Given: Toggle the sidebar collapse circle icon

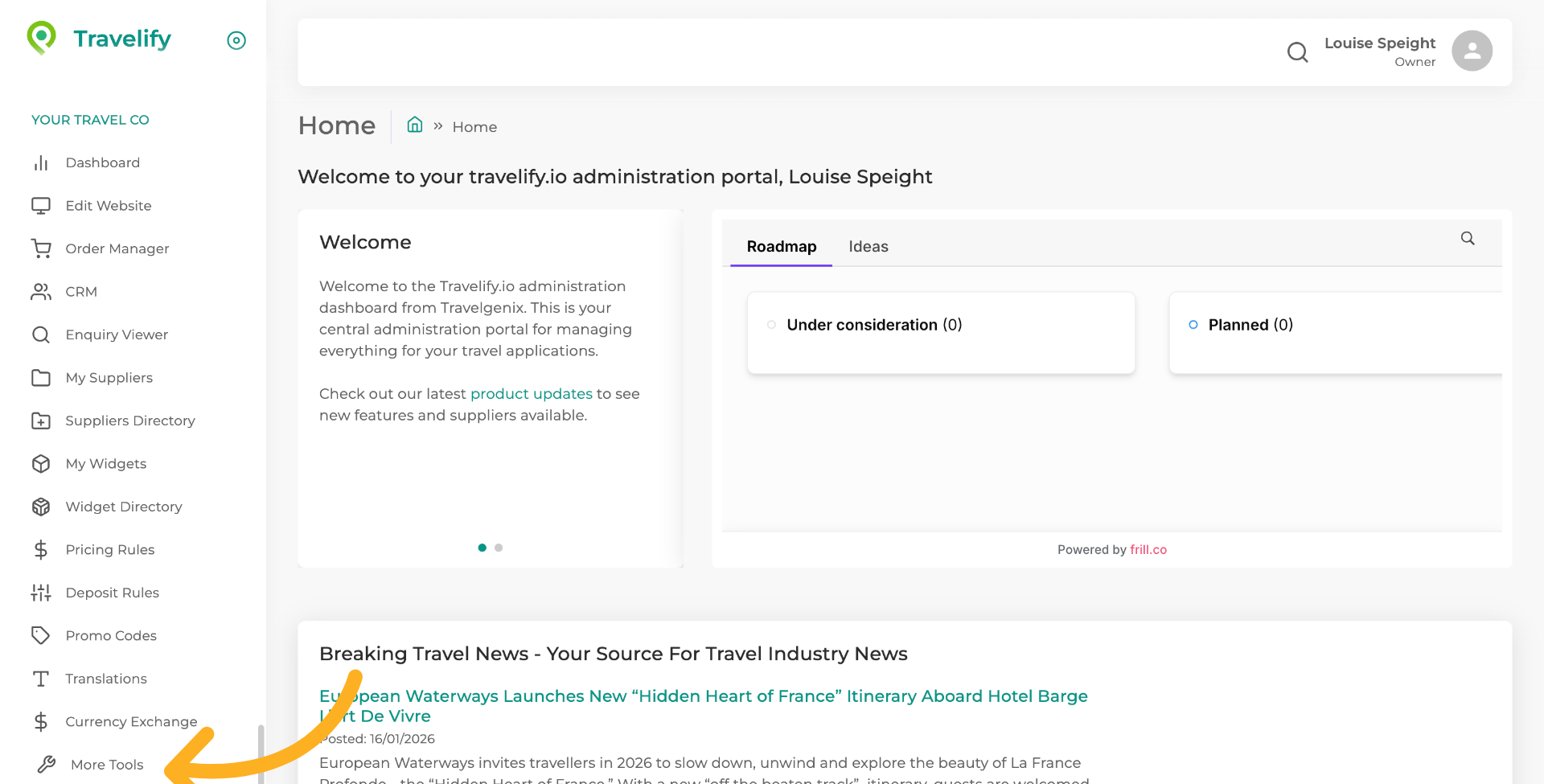Looking at the screenshot, I should tap(236, 40).
